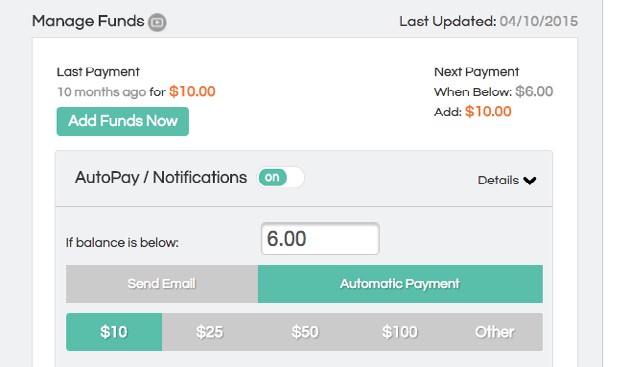Image resolution: width=630 pixels, height=367 pixels.
Task: Click the Last Updated date 04/10/2015
Action: click(x=539, y=21)
